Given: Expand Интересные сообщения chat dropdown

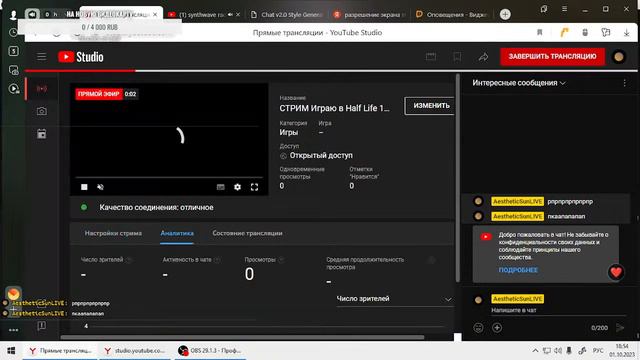Looking at the screenshot, I should pos(519,83).
